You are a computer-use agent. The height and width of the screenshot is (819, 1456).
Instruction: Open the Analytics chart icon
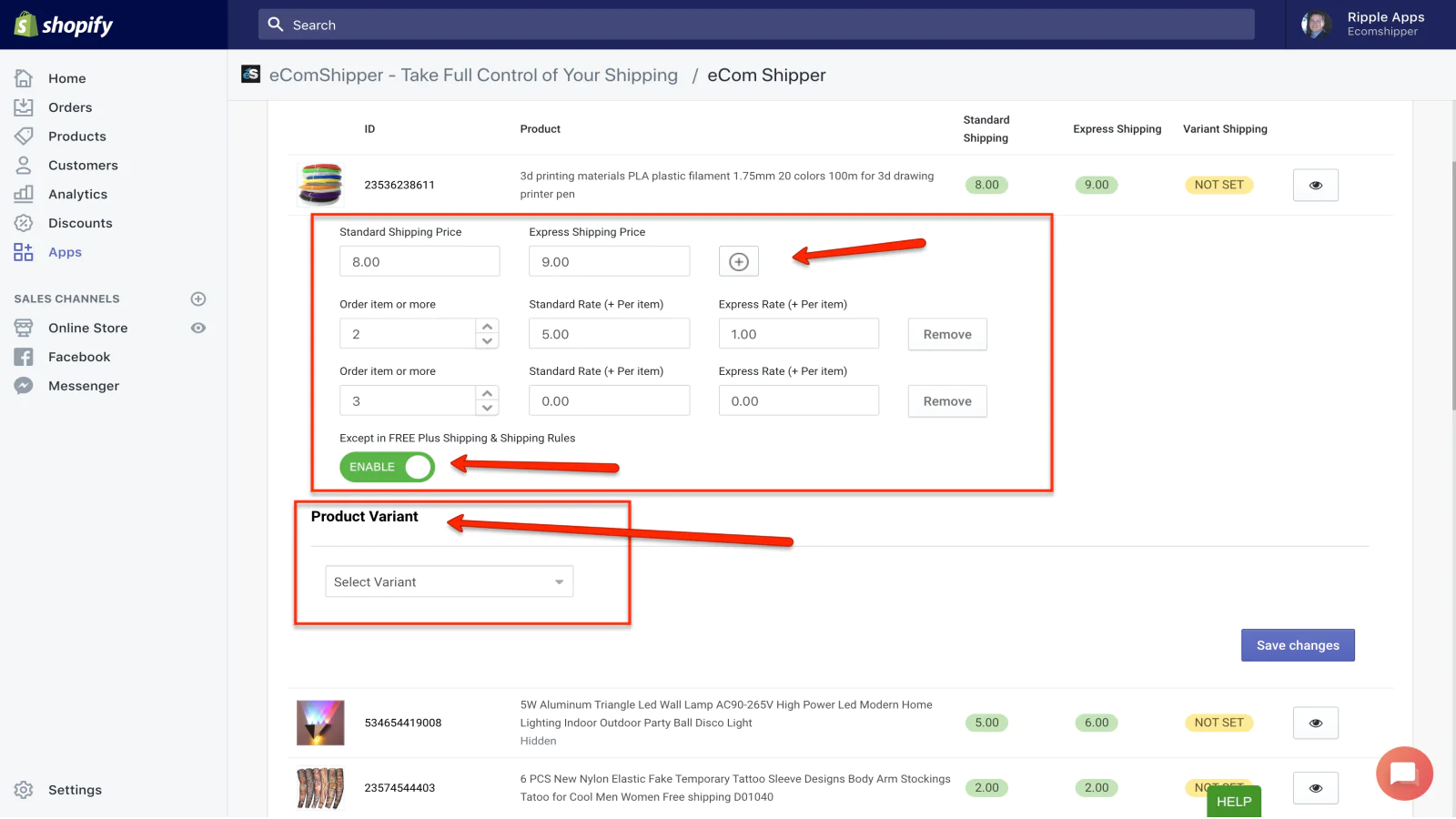tap(24, 194)
